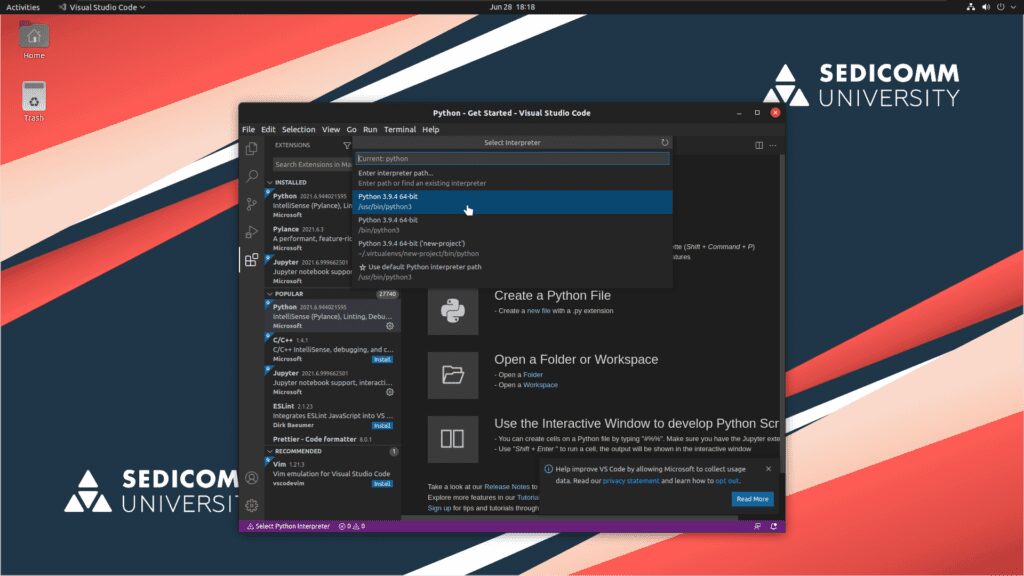
Task: Open the Selection menu
Action: click(298, 130)
